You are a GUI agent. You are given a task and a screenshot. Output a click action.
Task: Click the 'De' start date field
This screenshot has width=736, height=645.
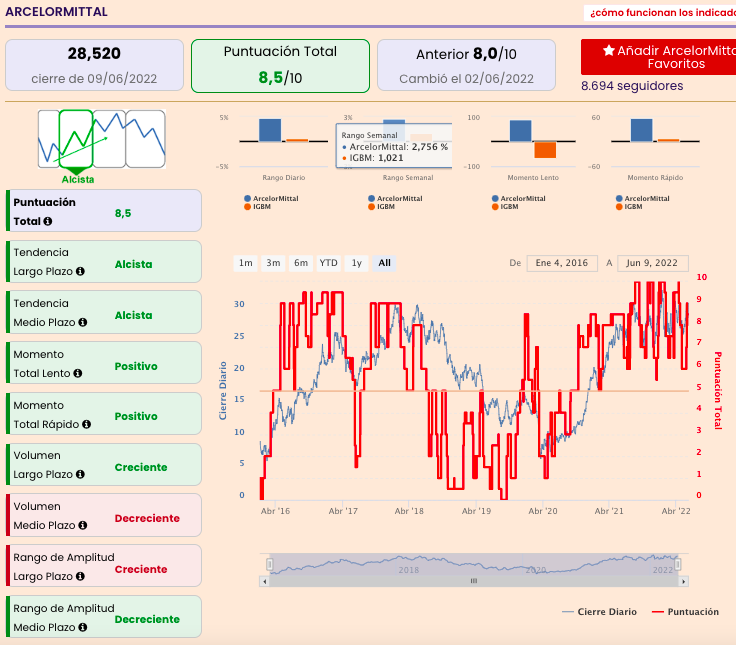(x=562, y=263)
